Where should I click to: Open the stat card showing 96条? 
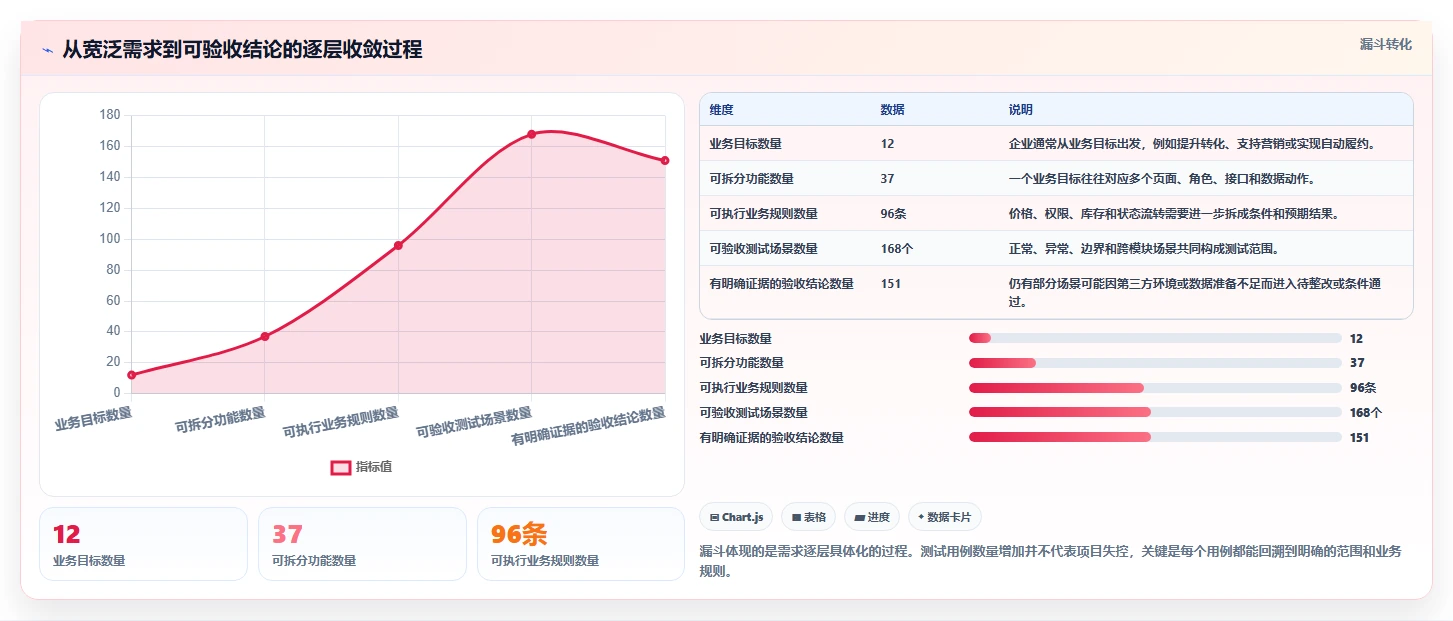pyautogui.click(x=581, y=544)
